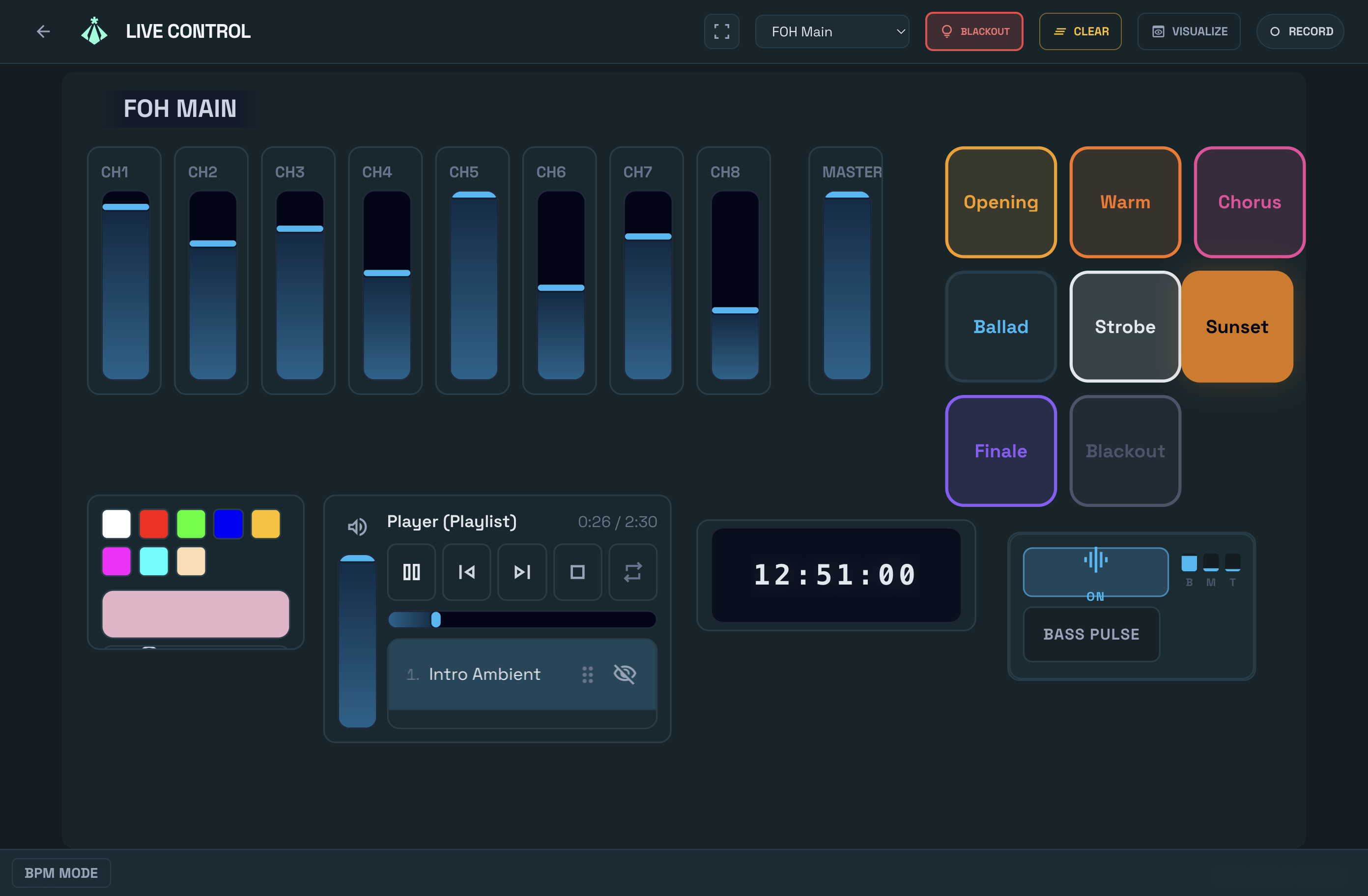
Task: Click the back arrow icon
Action: click(x=43, y=31)
